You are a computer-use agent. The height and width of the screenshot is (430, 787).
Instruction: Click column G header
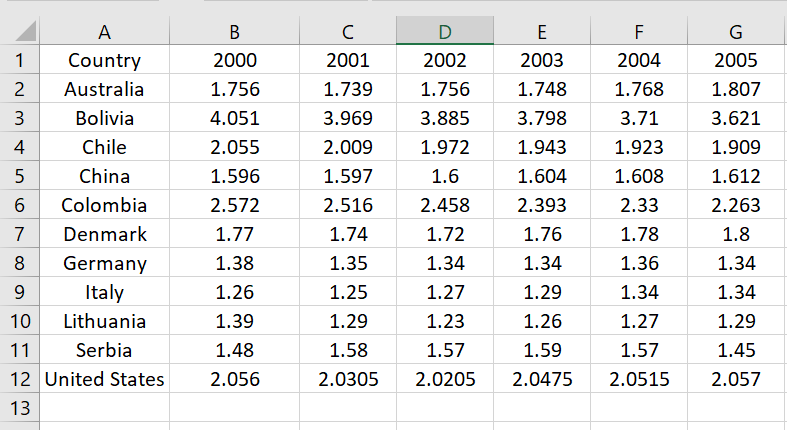point(736,32)
